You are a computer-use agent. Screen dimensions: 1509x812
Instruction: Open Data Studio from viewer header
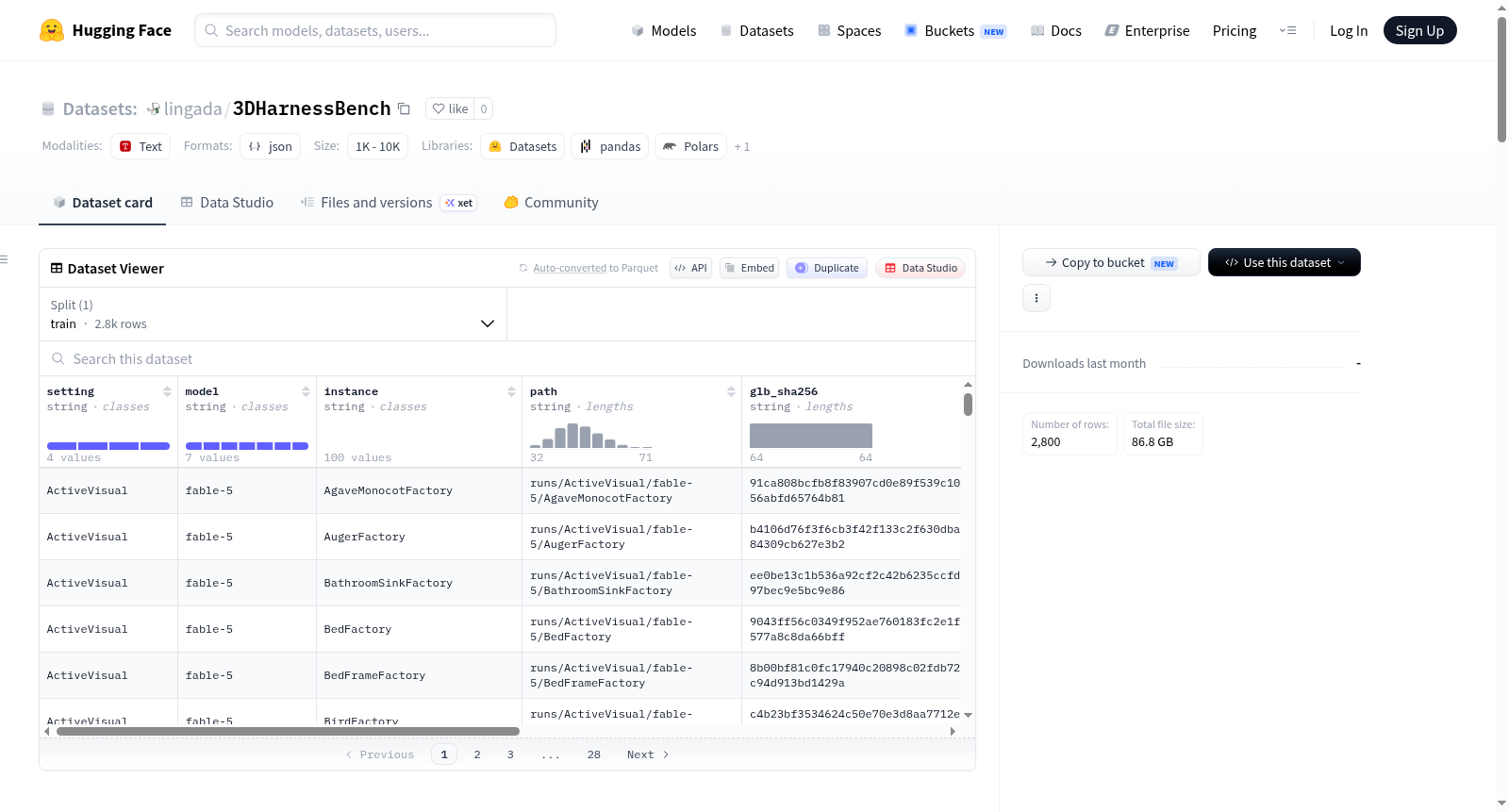pyautogui.click(x=920, y=268)
